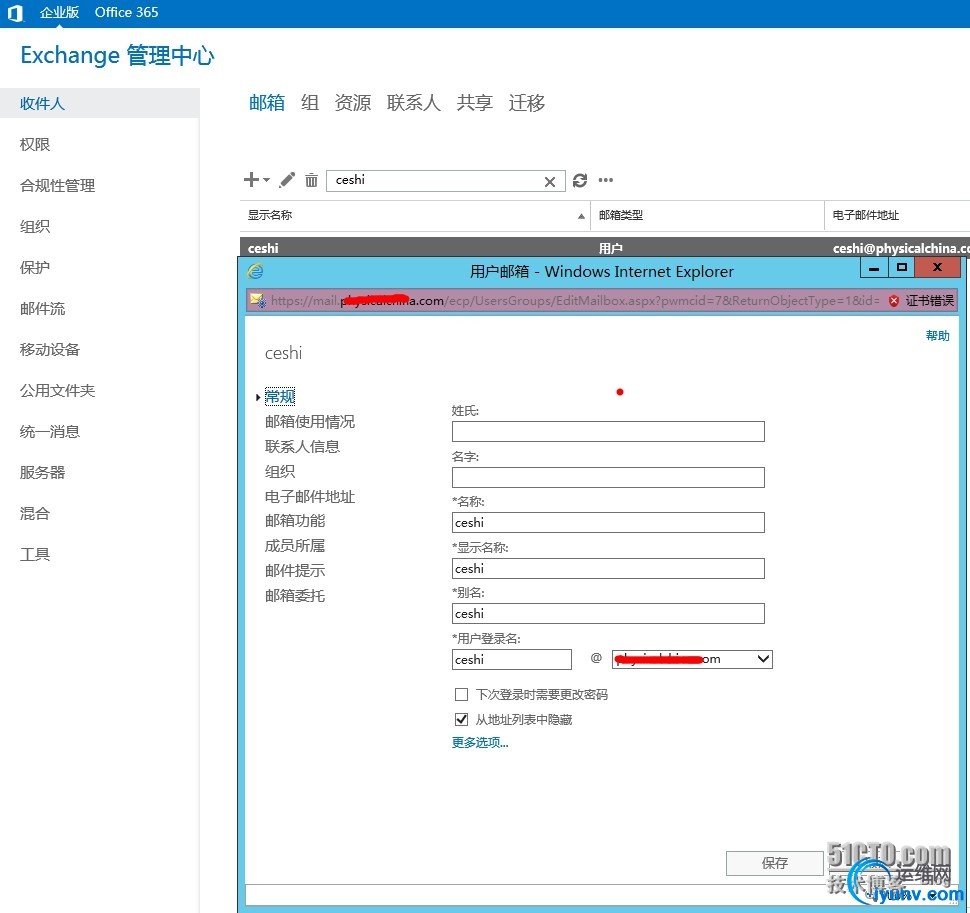
Task: Click the delete trash can icon
Action: tap(311, 180)
